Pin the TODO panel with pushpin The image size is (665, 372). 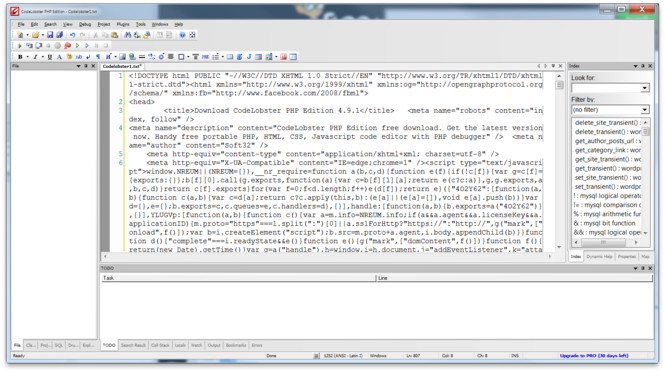tap(643, 268)
